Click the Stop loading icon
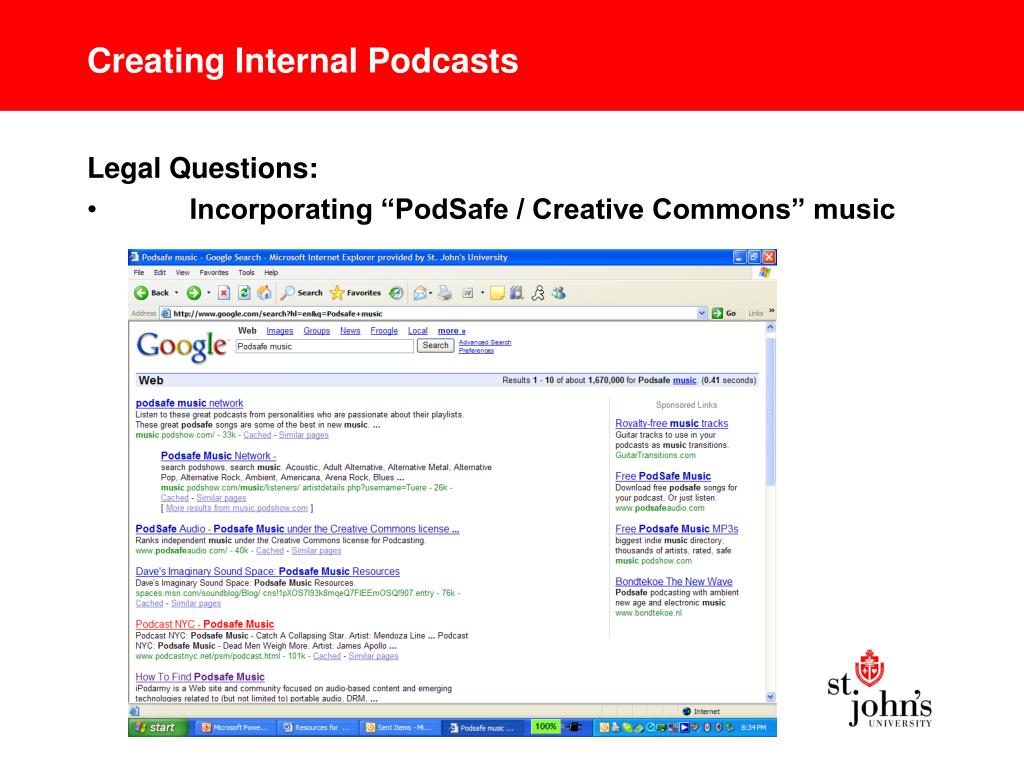1024x768 pixels. click(224, 293)
